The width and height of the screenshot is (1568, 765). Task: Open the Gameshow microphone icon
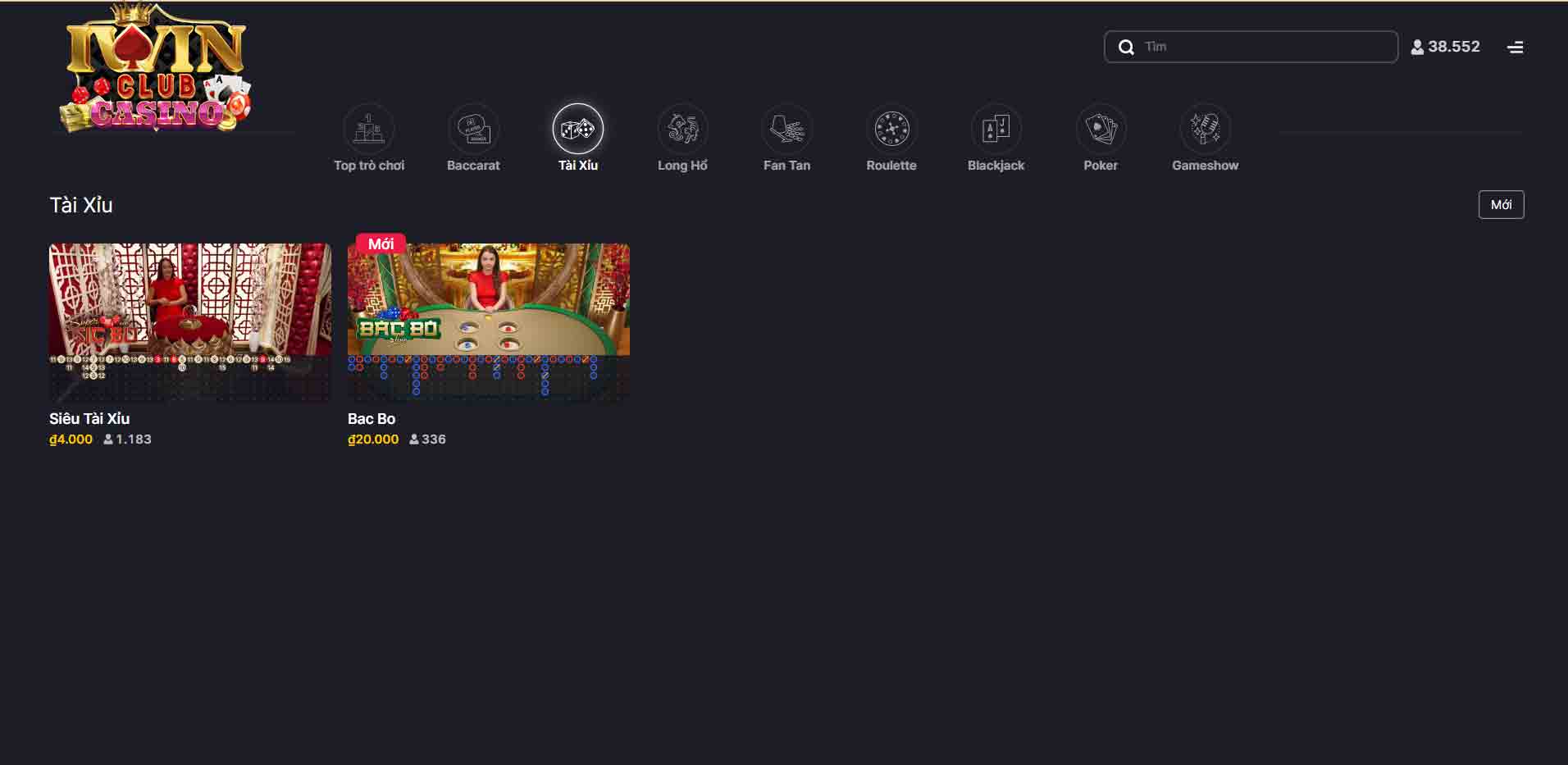1205,129
